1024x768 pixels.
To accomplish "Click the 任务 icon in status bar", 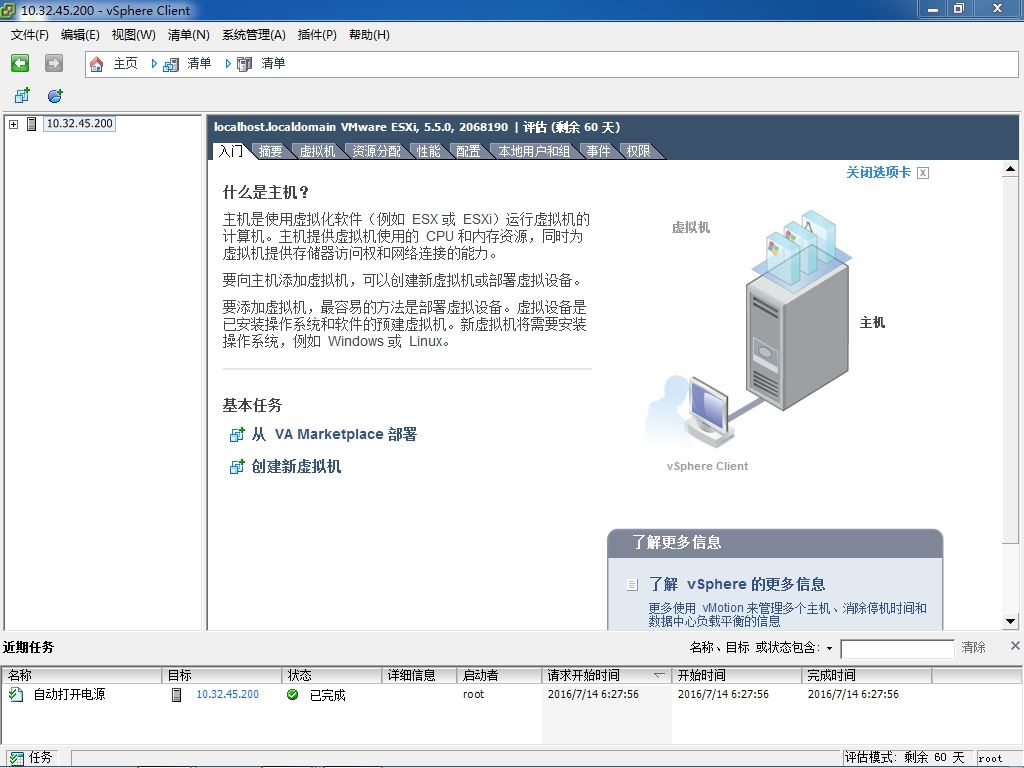I will point(16,758).
